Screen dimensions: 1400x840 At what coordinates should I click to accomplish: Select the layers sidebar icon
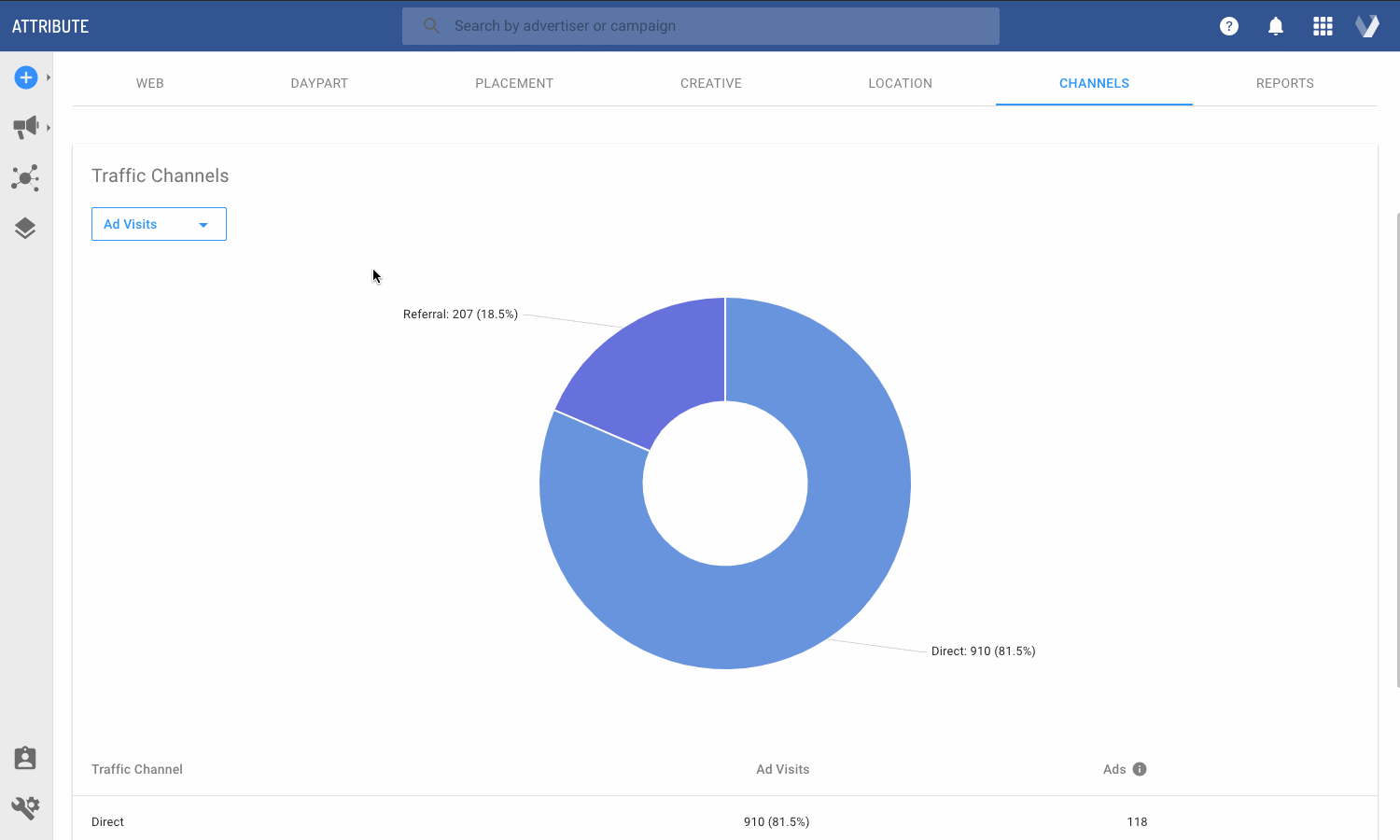point(25,228)
